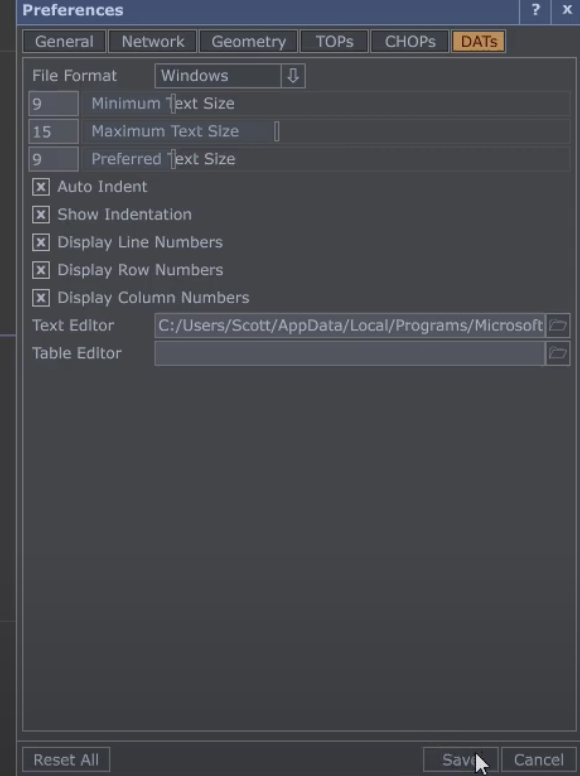Click the Maximum Text Size value field
Screen dimensions: 580x776
coord(53,132)
